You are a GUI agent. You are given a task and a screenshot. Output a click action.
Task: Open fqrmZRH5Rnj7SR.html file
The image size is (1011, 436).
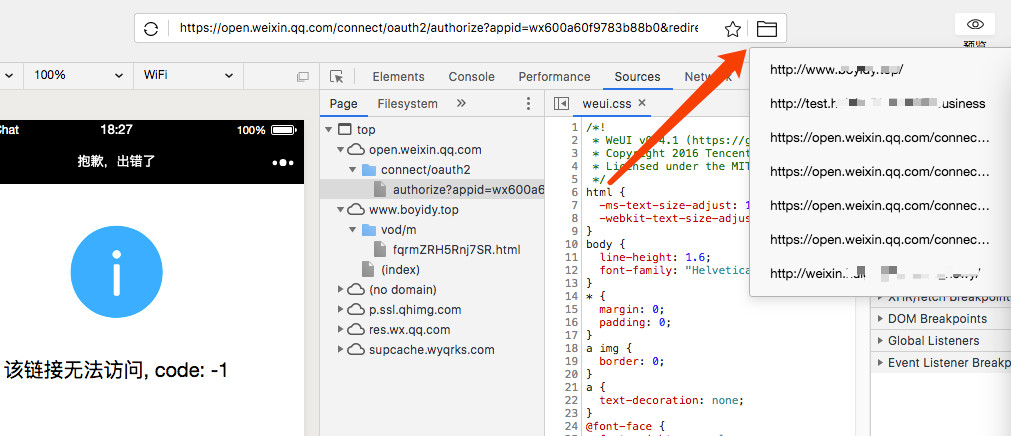(456, 250)
